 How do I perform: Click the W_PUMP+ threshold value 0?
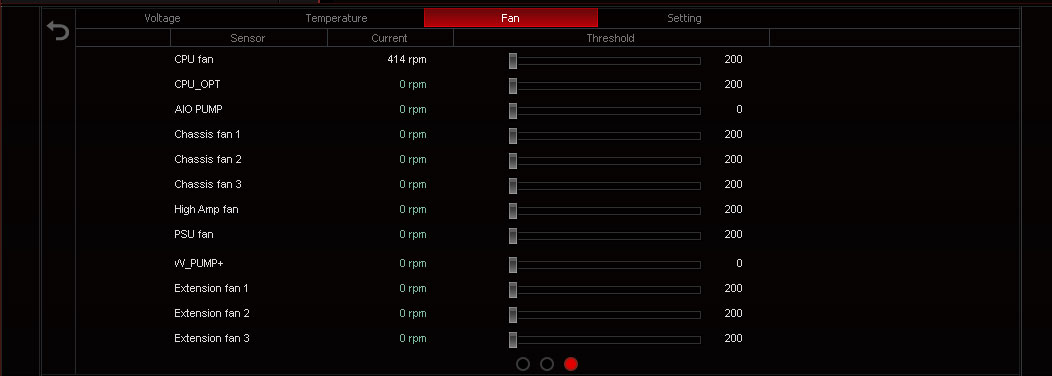click(x=739, y=263)
